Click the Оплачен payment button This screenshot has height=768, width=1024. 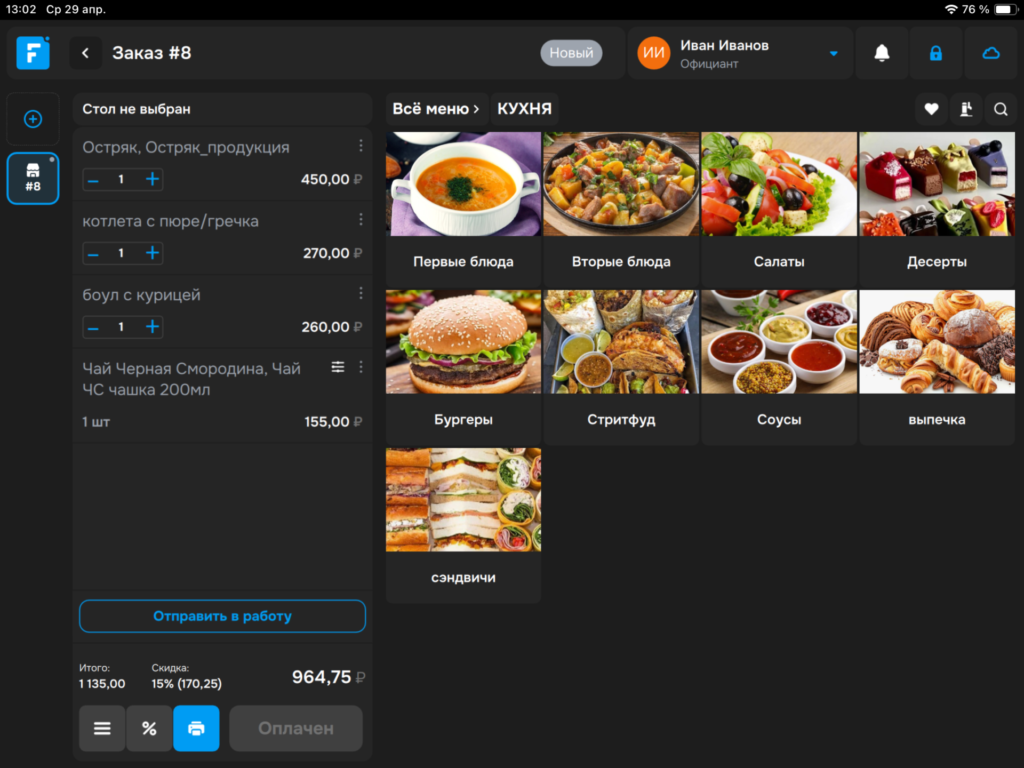click(x=296, y=728)
